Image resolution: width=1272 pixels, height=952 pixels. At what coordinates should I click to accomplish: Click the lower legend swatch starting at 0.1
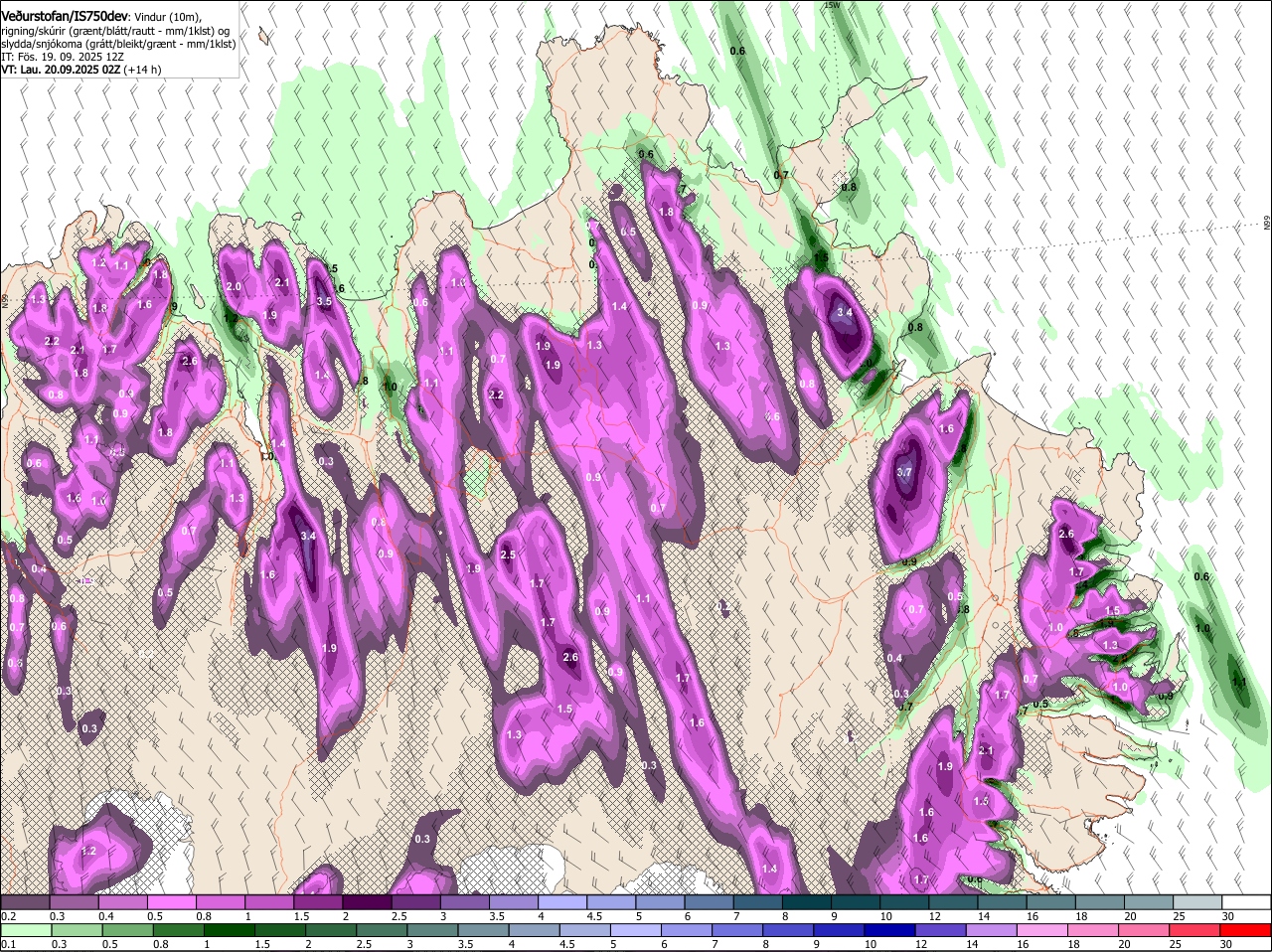[x=25, y=930]
